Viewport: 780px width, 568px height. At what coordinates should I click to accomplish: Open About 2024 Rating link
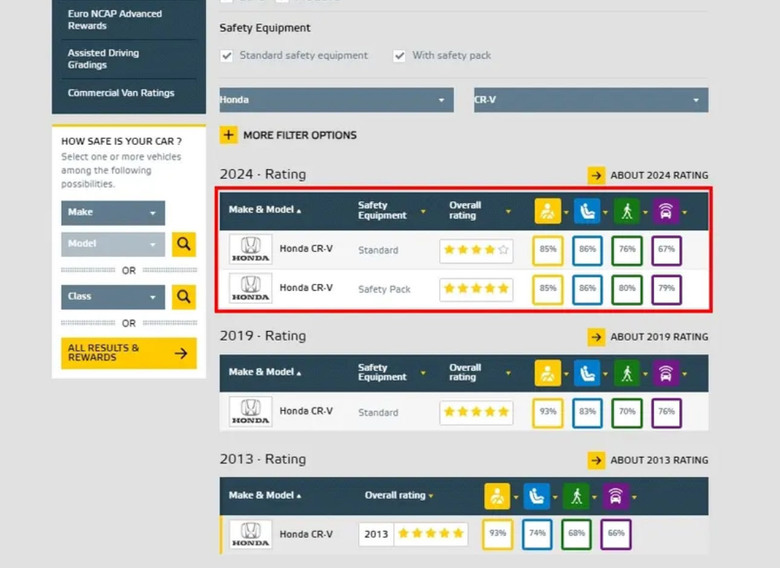coord(659,175)
